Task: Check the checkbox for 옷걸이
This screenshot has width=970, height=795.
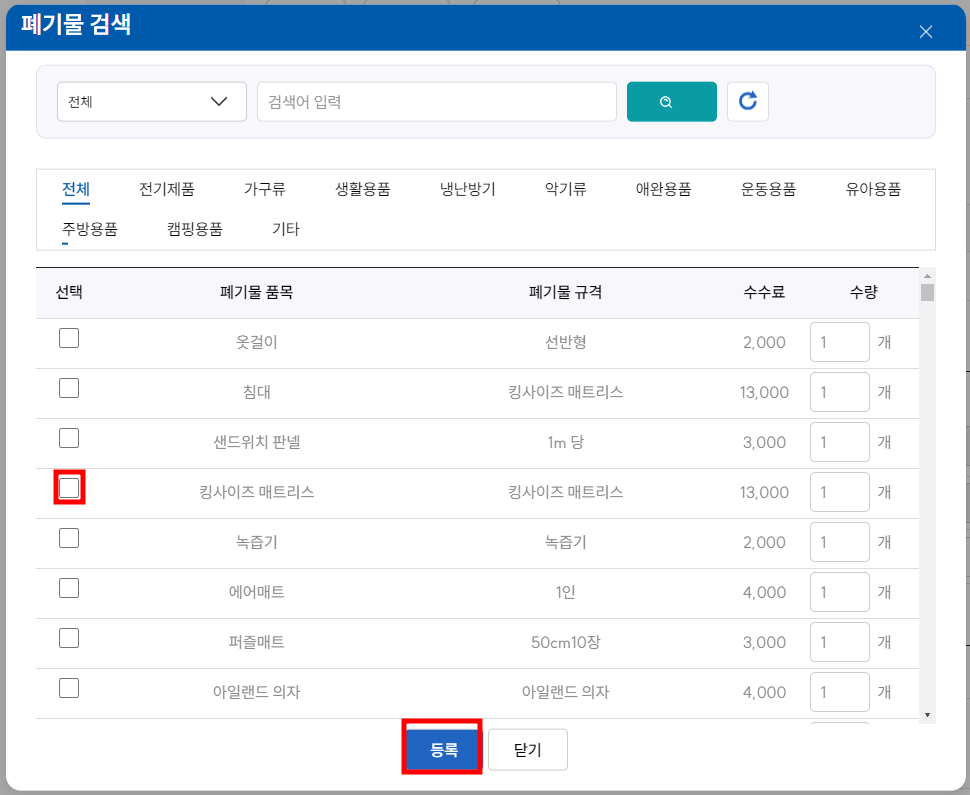Action: (x=68, y=337)
